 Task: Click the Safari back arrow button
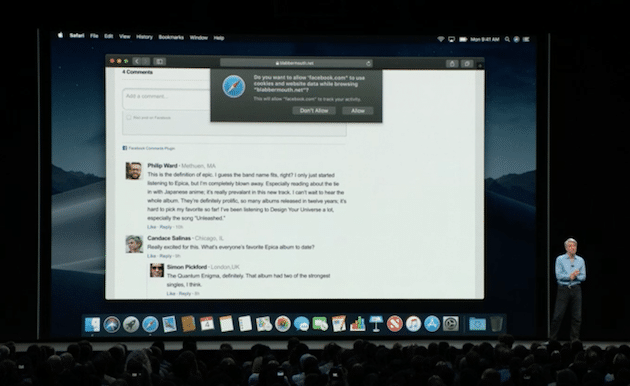coord(137,61)
